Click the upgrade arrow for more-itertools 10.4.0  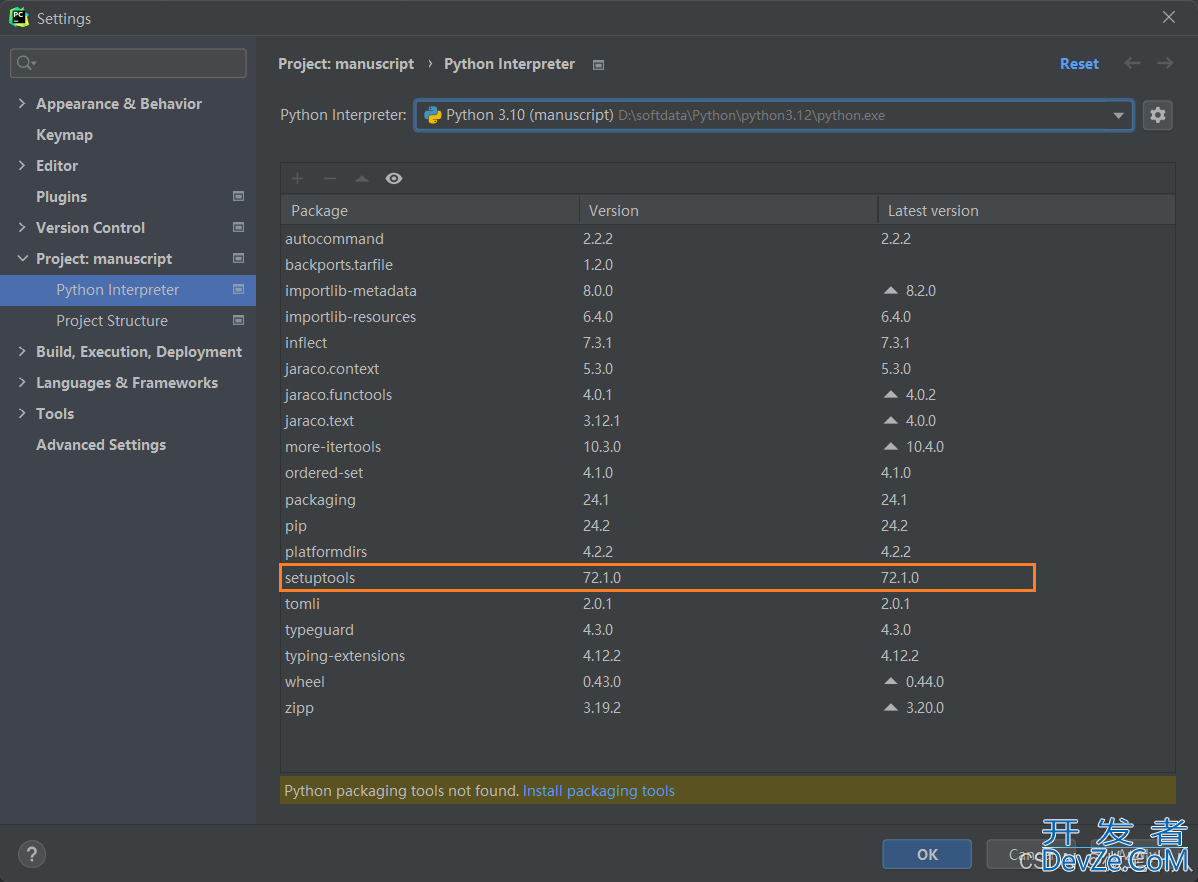(890, 446)
